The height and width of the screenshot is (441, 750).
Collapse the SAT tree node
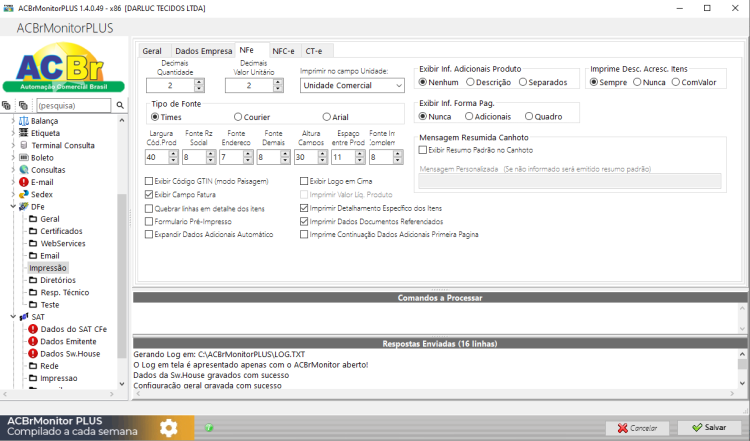pos(13,317)
